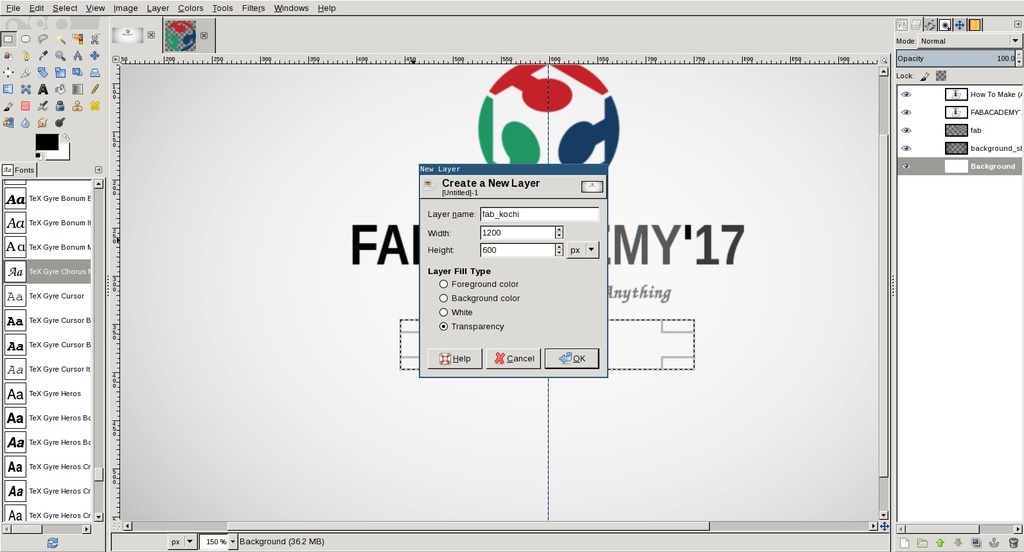Select the Eraser tool
Image resolution: width=1024 pixels, height=552 pixels.
(25, 106)
